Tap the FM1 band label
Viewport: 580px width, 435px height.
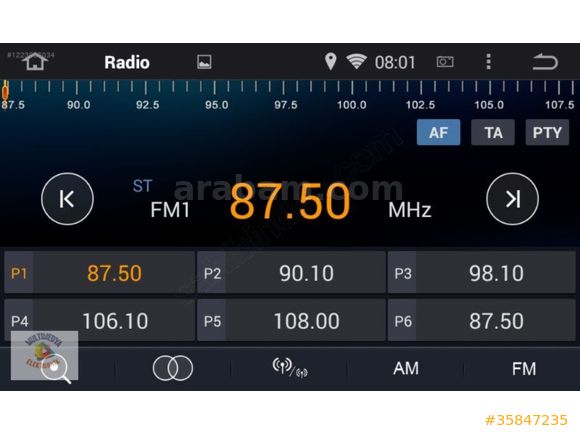pos(170,210)
